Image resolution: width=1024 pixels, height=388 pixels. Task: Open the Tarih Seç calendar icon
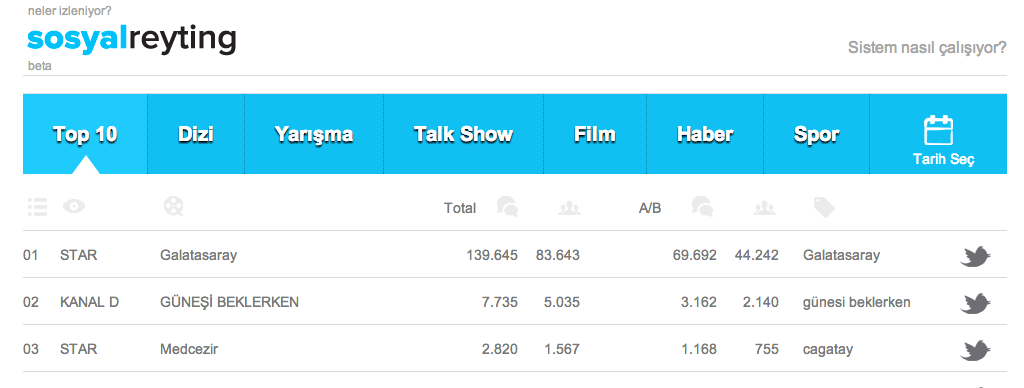click(938, 130)
